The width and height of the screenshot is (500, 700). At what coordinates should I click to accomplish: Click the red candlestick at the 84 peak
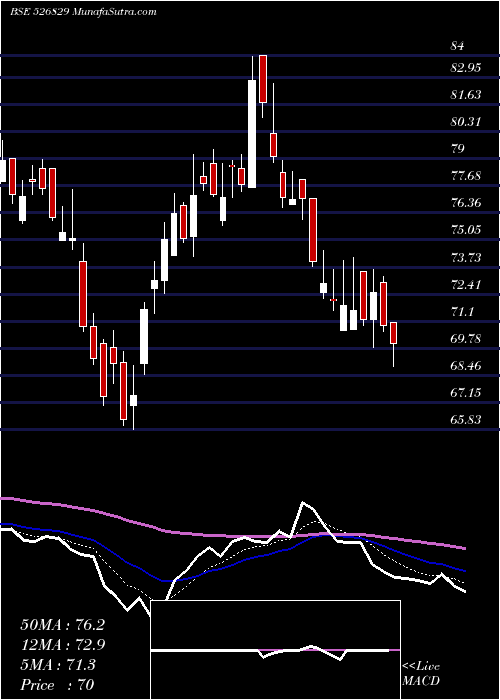263,79
